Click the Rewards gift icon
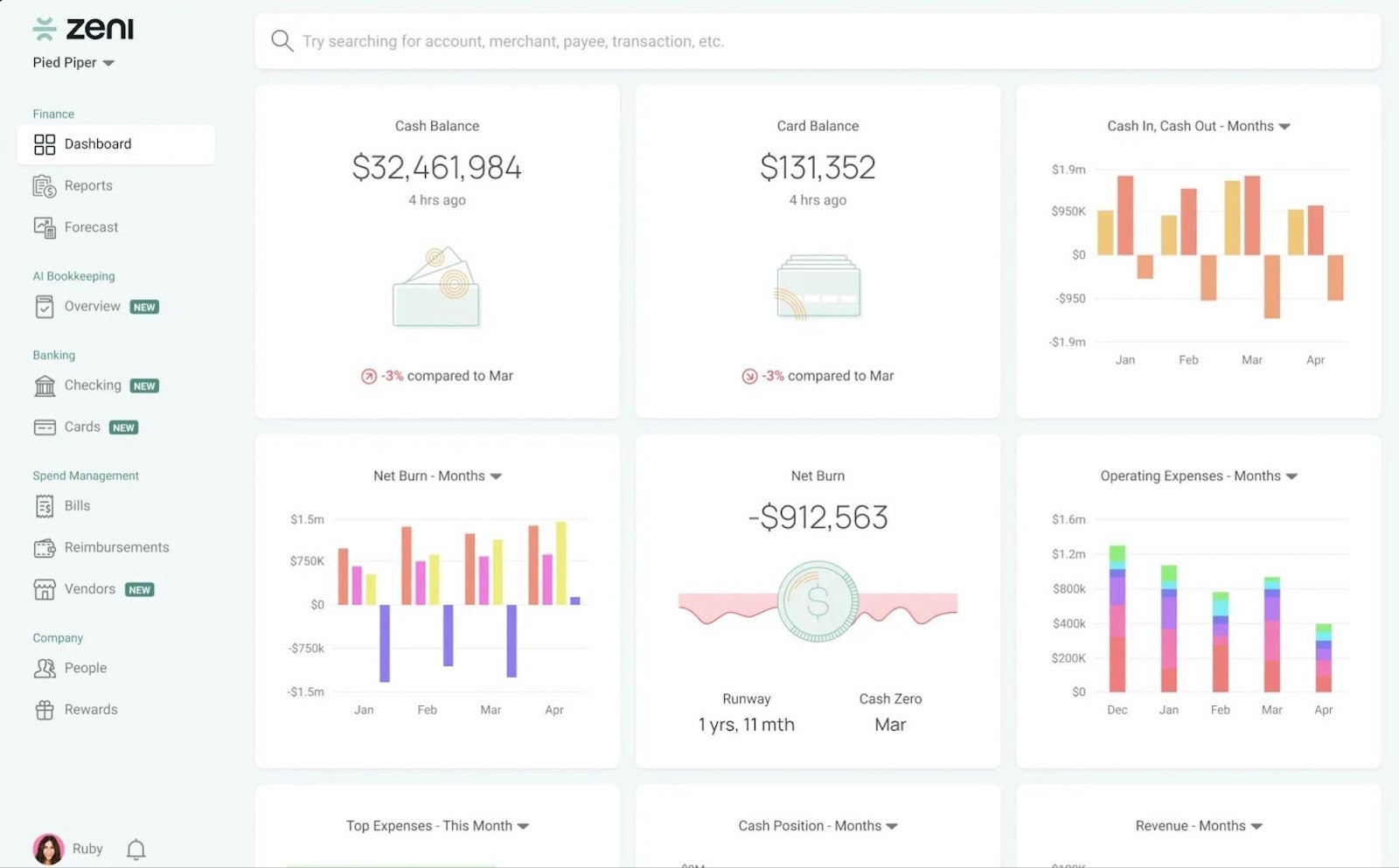The height and width of the screenshot is (868, 1399). pos(45,709)
